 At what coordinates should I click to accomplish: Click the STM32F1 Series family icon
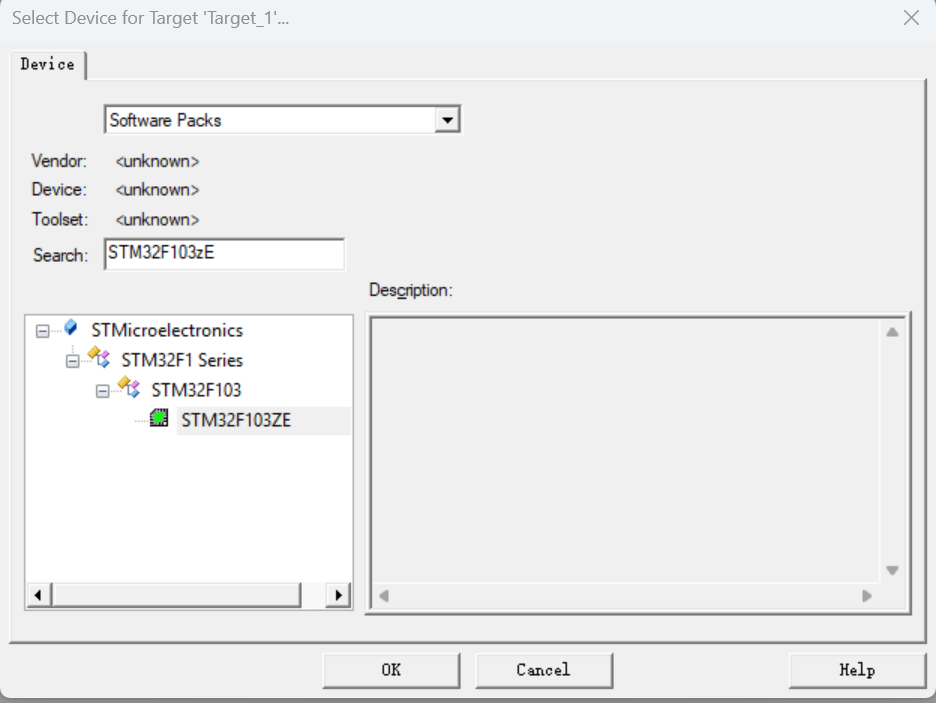pos(99,359)
